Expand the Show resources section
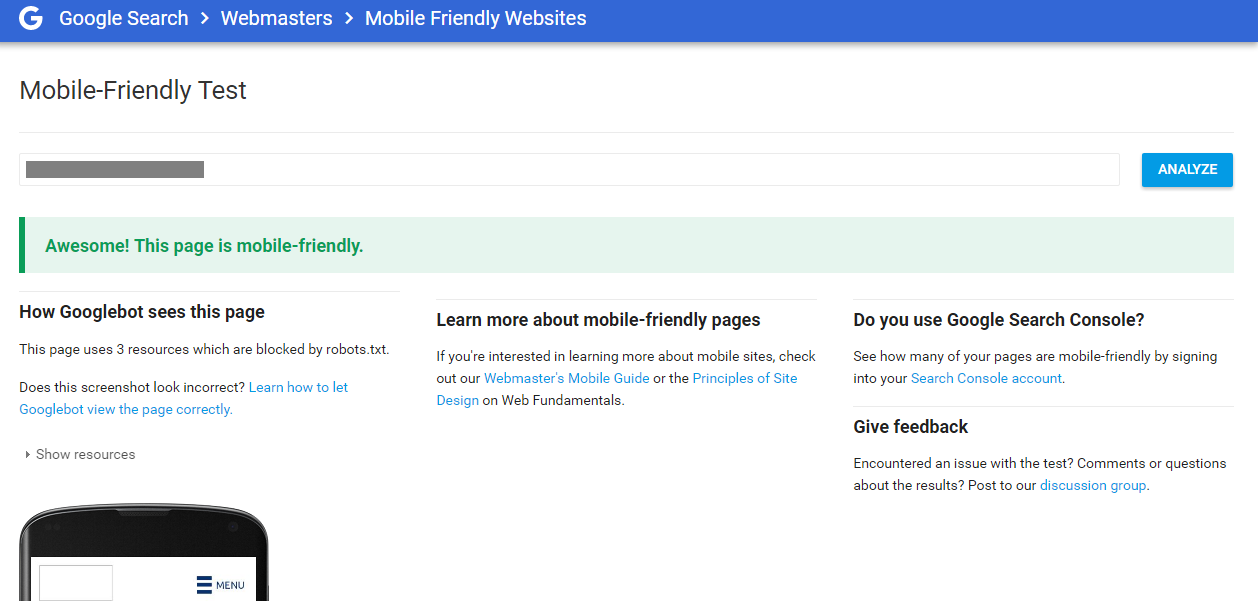 (x=79, y=454)
